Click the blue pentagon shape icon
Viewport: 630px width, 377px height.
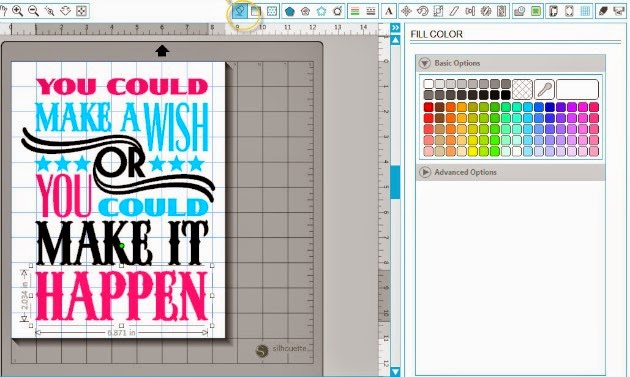[x=289, y=11]
